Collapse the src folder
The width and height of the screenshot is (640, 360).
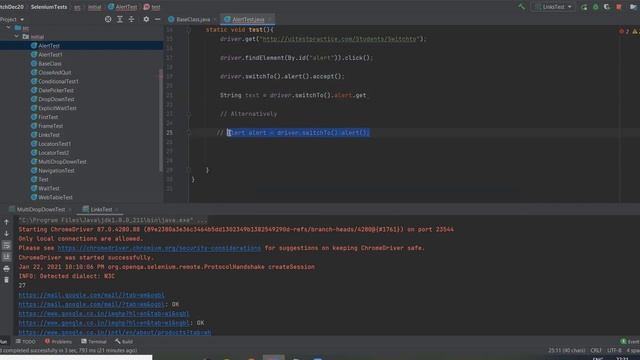click(8, 28)
